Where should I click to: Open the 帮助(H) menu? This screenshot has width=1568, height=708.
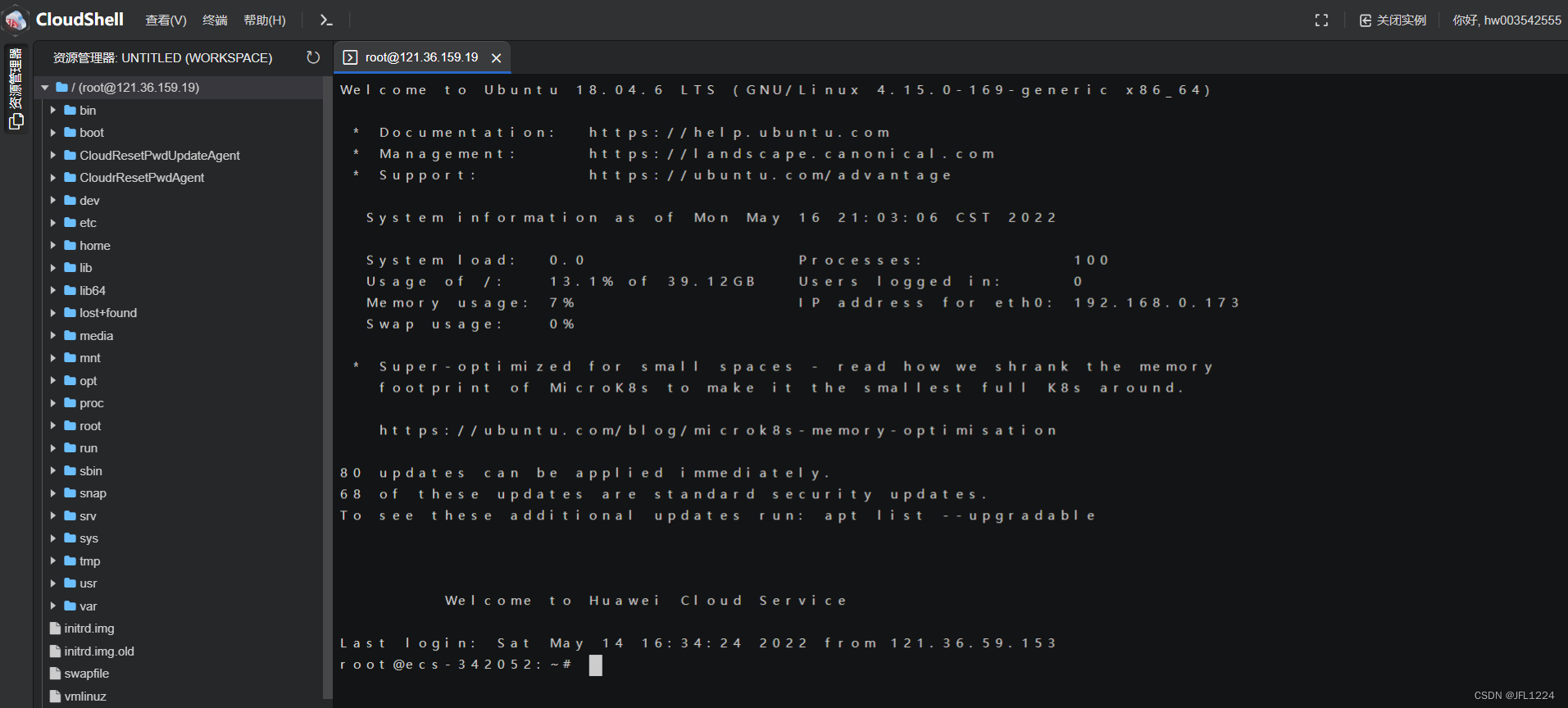tap(265, 20)
